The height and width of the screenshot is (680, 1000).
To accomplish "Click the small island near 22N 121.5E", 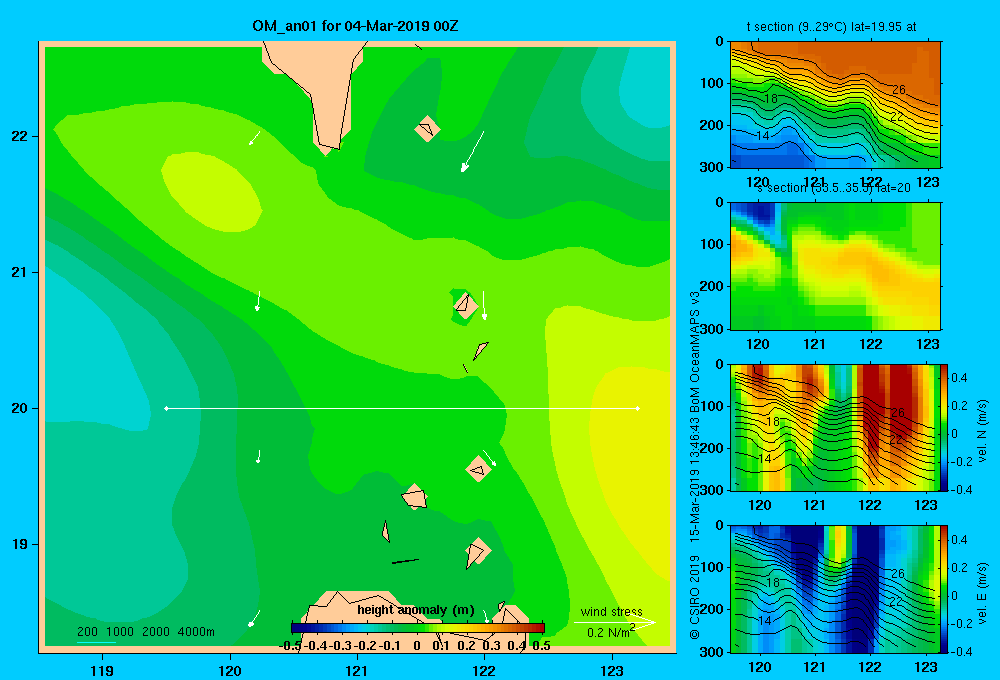I will [427, 129].
